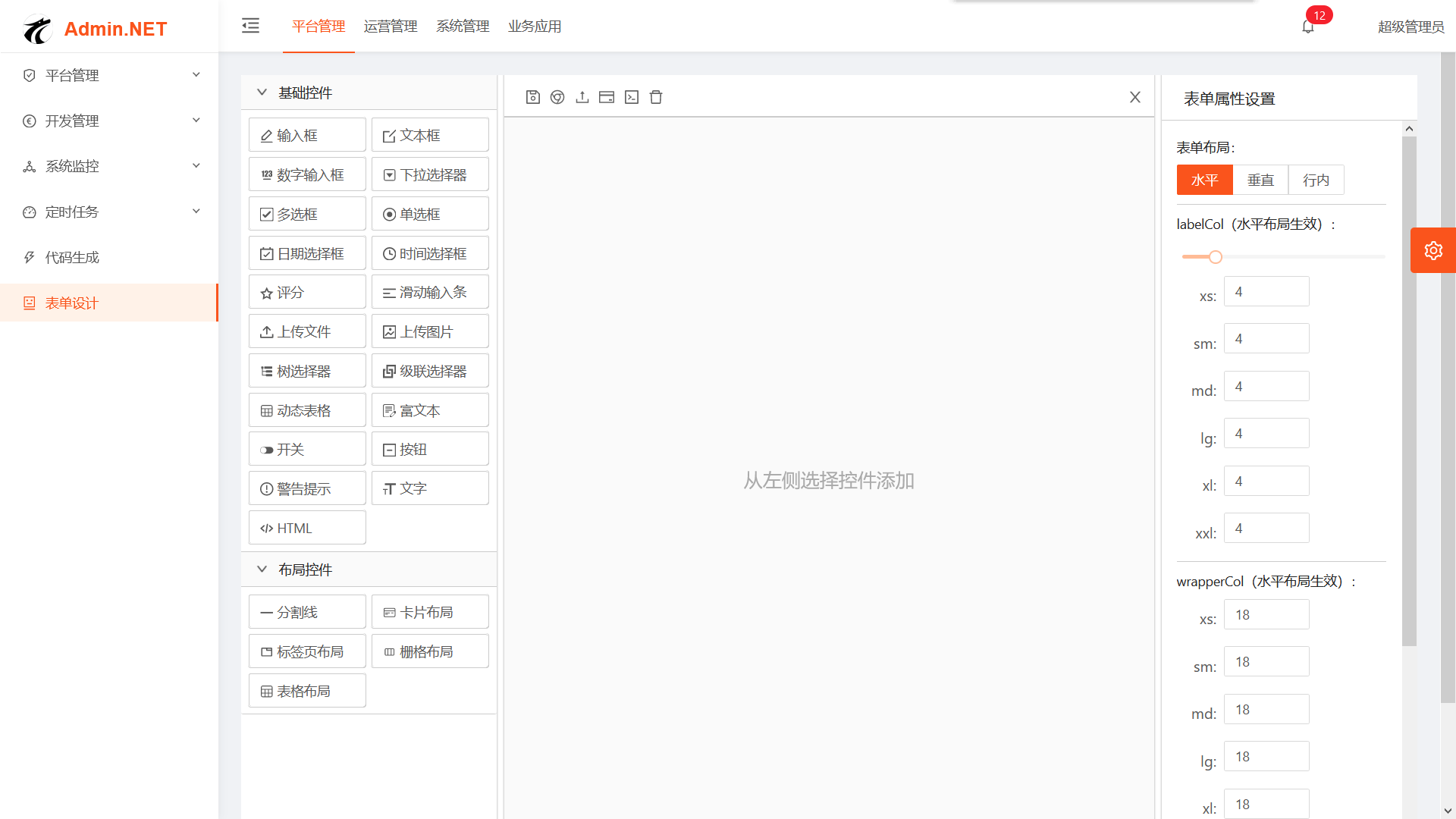Open the 业务应用 menu
The image size is (1456, 819).
pos(535,27)
